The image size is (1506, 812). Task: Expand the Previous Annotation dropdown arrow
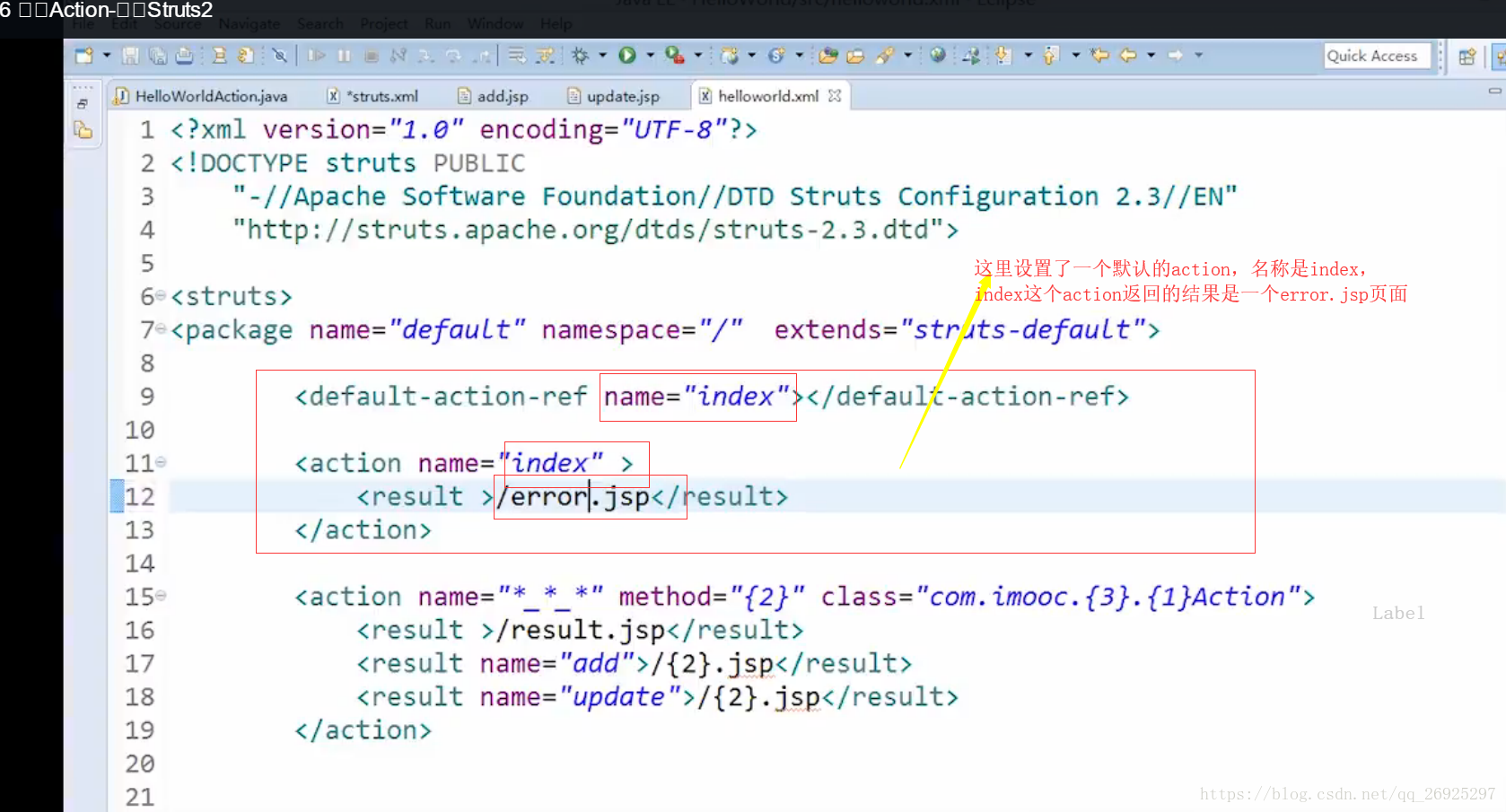pos(1076,56)
